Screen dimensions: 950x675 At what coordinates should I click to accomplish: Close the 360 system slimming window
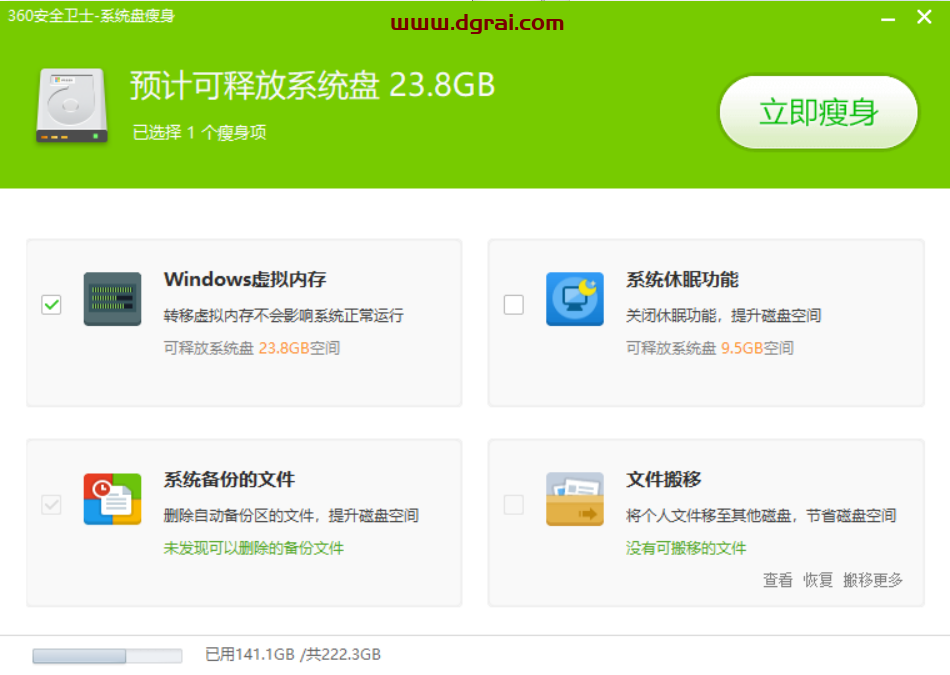pyautogui.click(x=924, y=17)
